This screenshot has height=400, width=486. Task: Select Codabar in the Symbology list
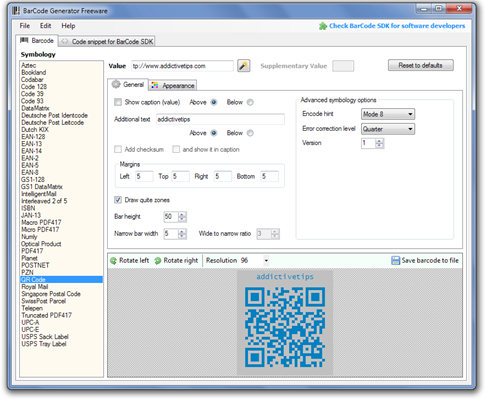pos(32,79)
